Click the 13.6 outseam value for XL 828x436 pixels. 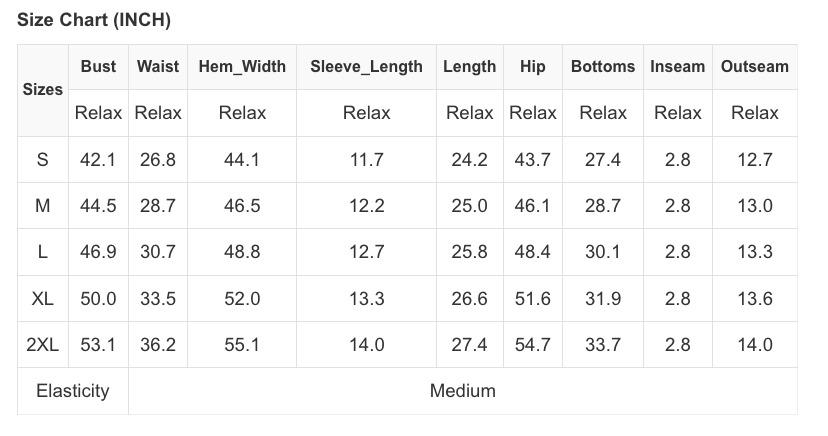click(754, 299)
